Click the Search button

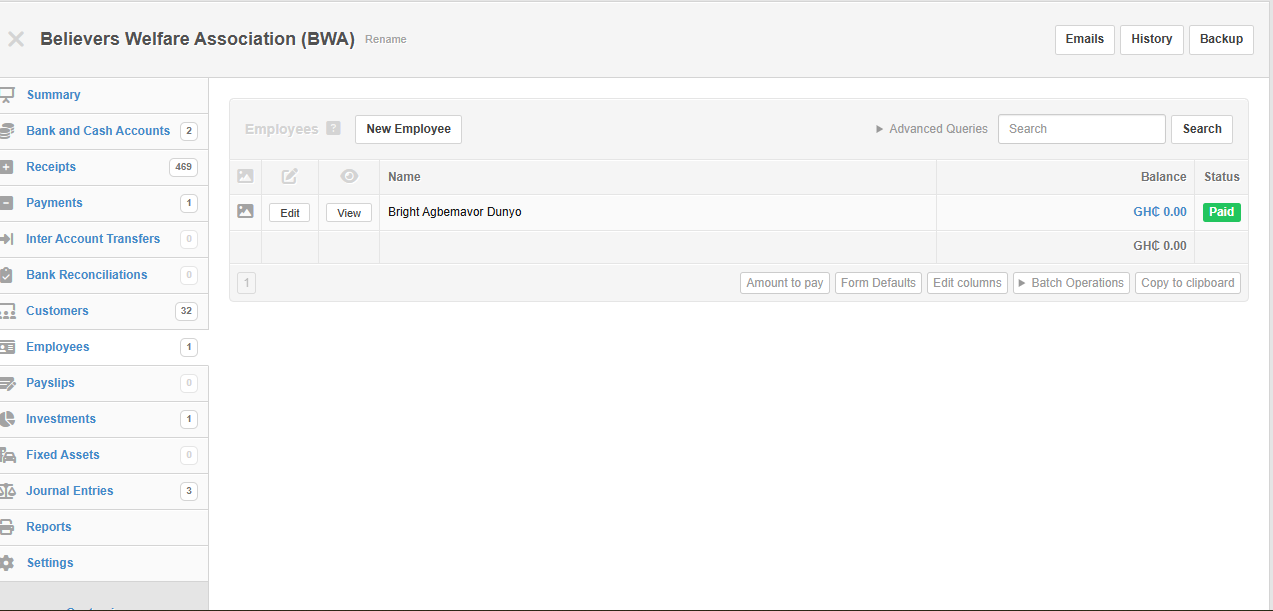pyautogui.click(x=1202, y=129)
